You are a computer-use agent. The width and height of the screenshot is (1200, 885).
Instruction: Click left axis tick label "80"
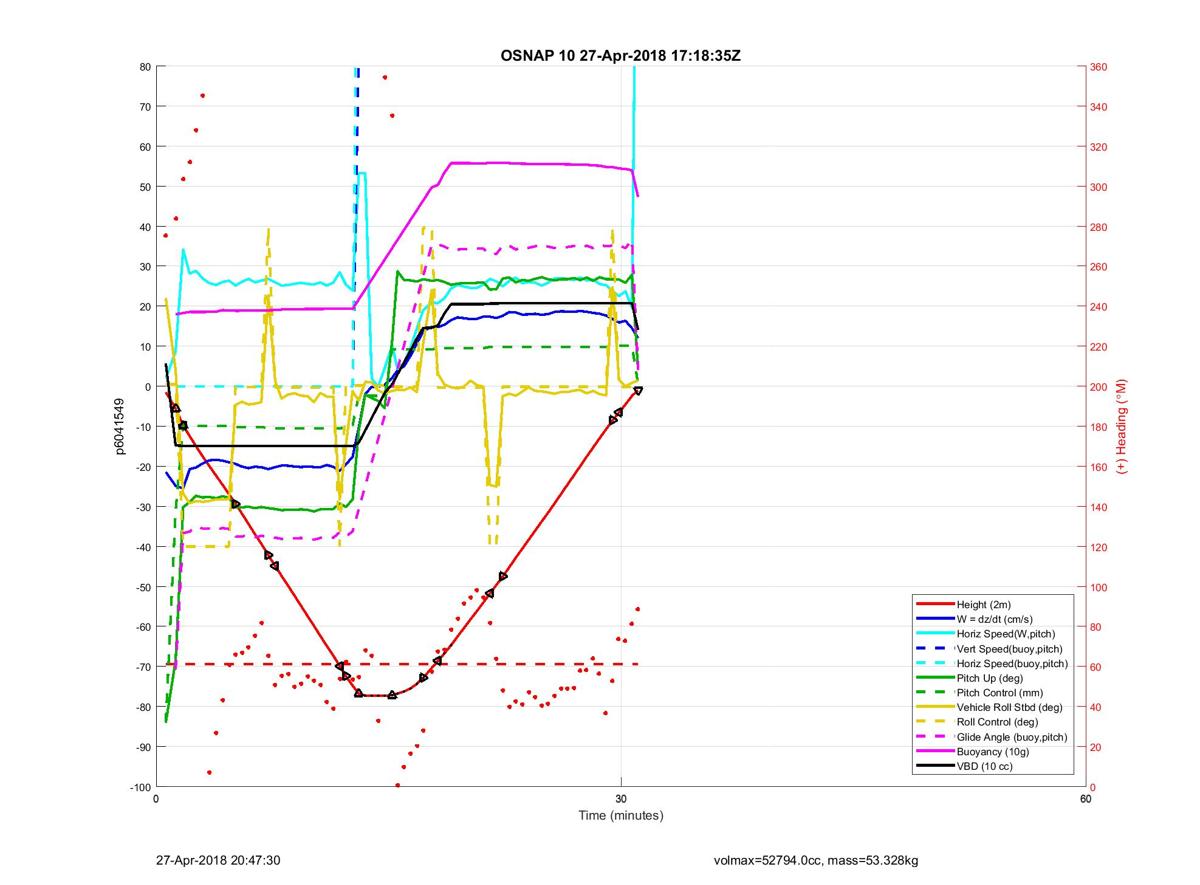pos(144,67)
